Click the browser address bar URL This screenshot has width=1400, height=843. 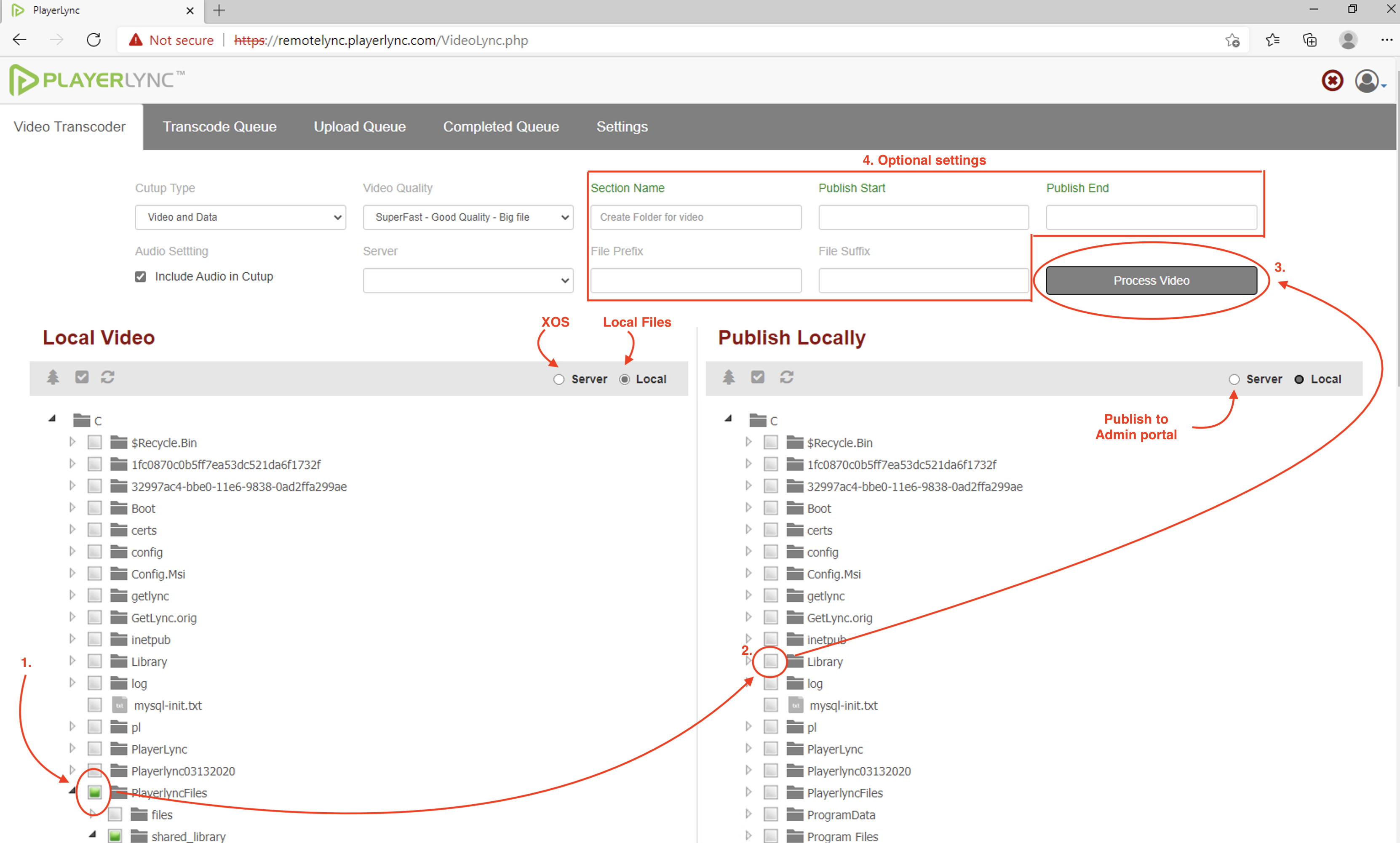pos(381,40)
